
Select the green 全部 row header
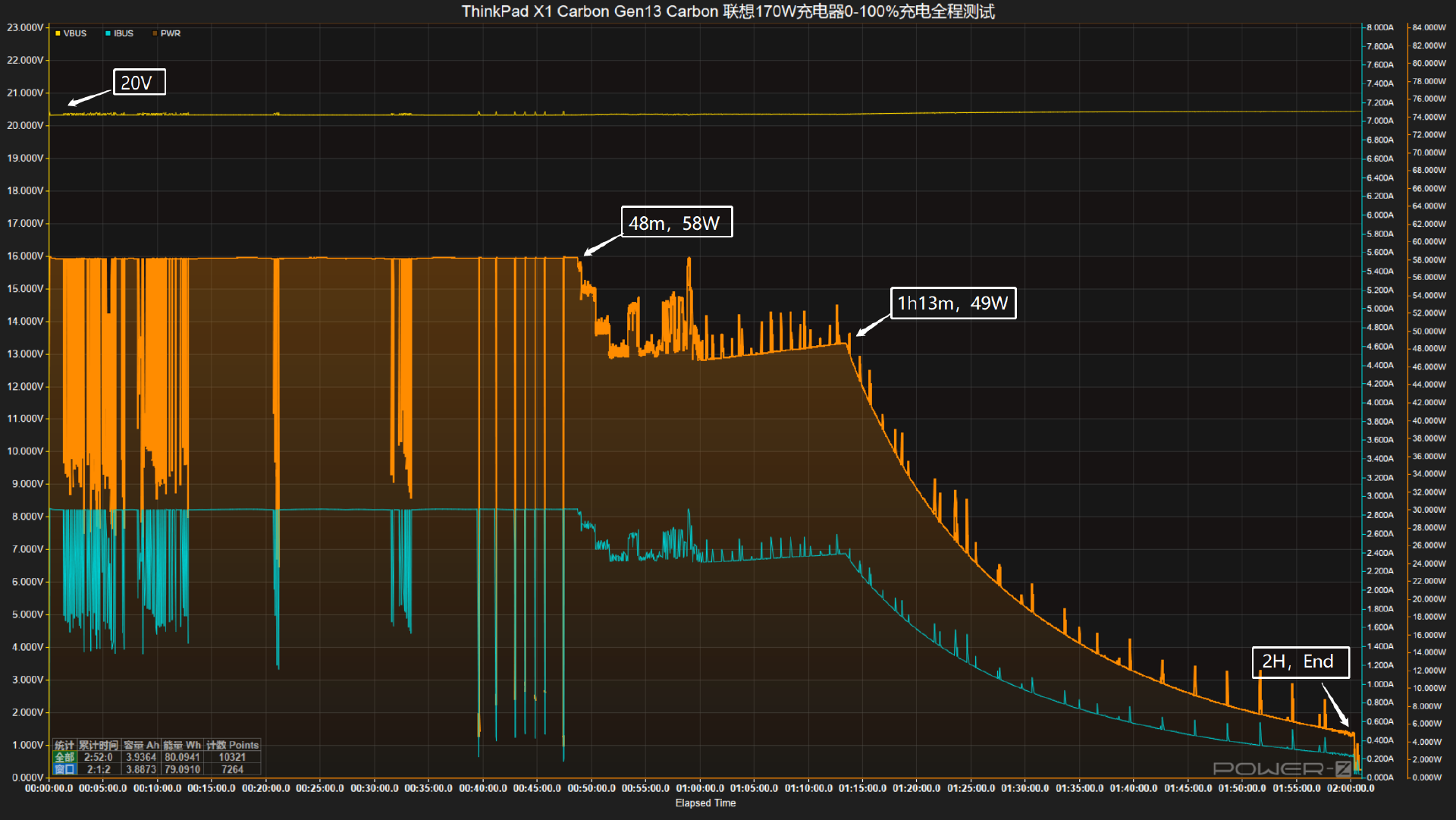64,757
